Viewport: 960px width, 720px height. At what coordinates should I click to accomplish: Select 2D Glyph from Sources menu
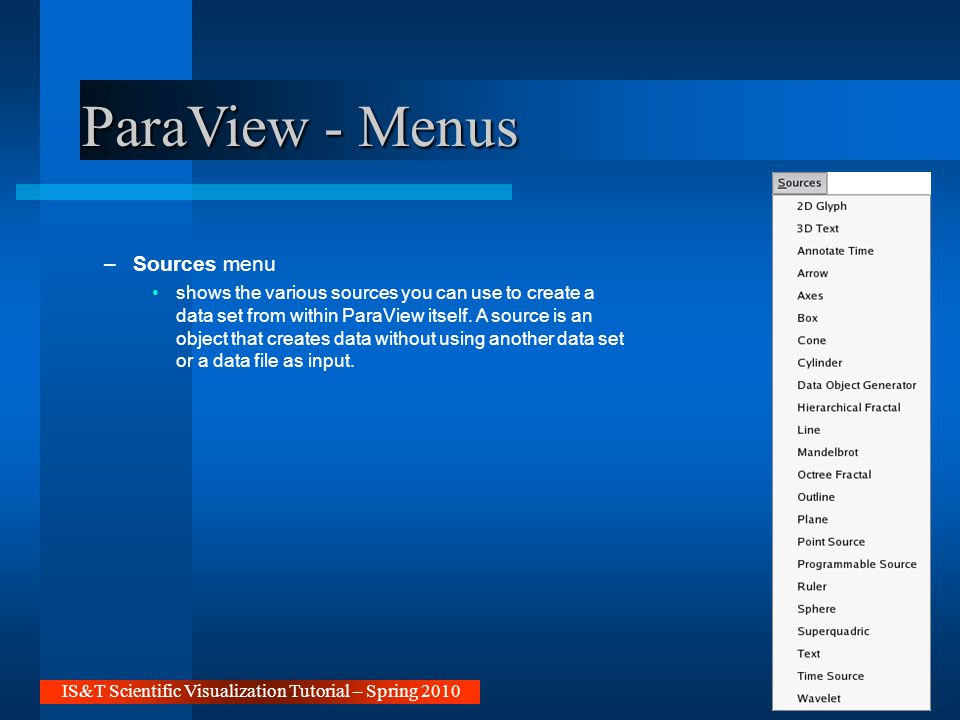[852, 206]
